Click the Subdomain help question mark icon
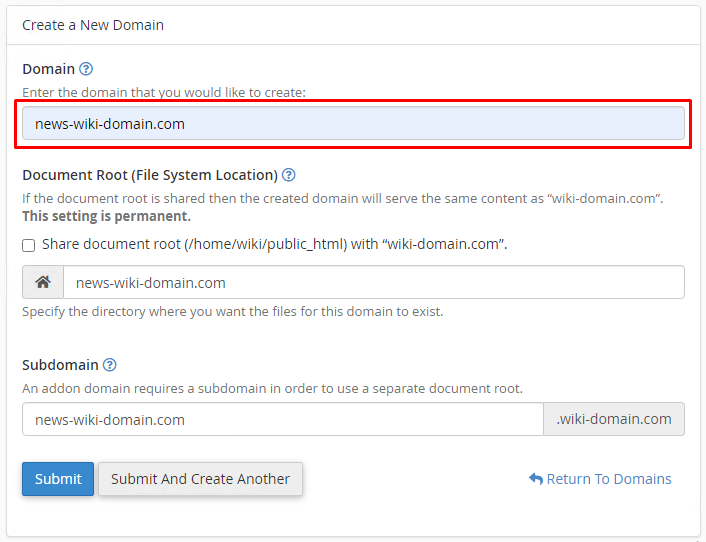Image resolution: width=706 pixels, height=542 pixels. click(x=110, y=365)
